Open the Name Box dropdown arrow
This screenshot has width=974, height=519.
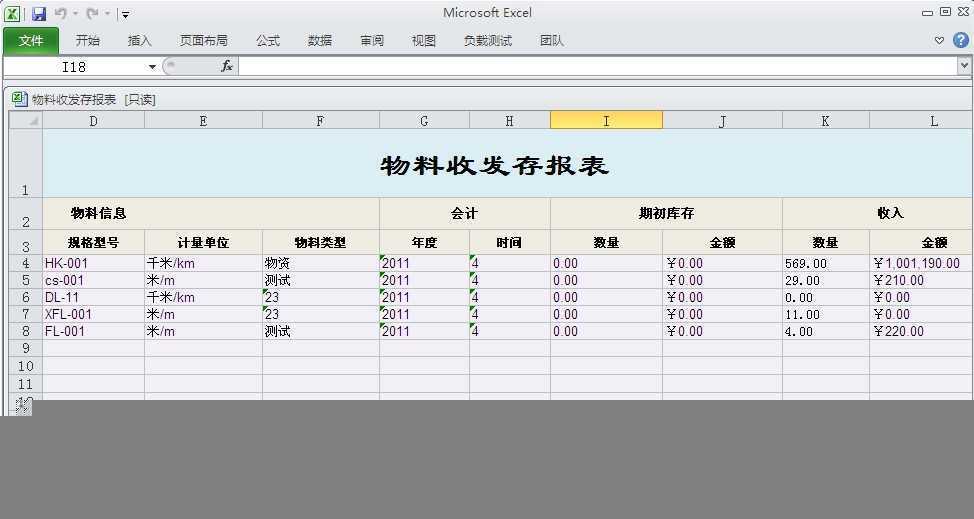[152, 66]
